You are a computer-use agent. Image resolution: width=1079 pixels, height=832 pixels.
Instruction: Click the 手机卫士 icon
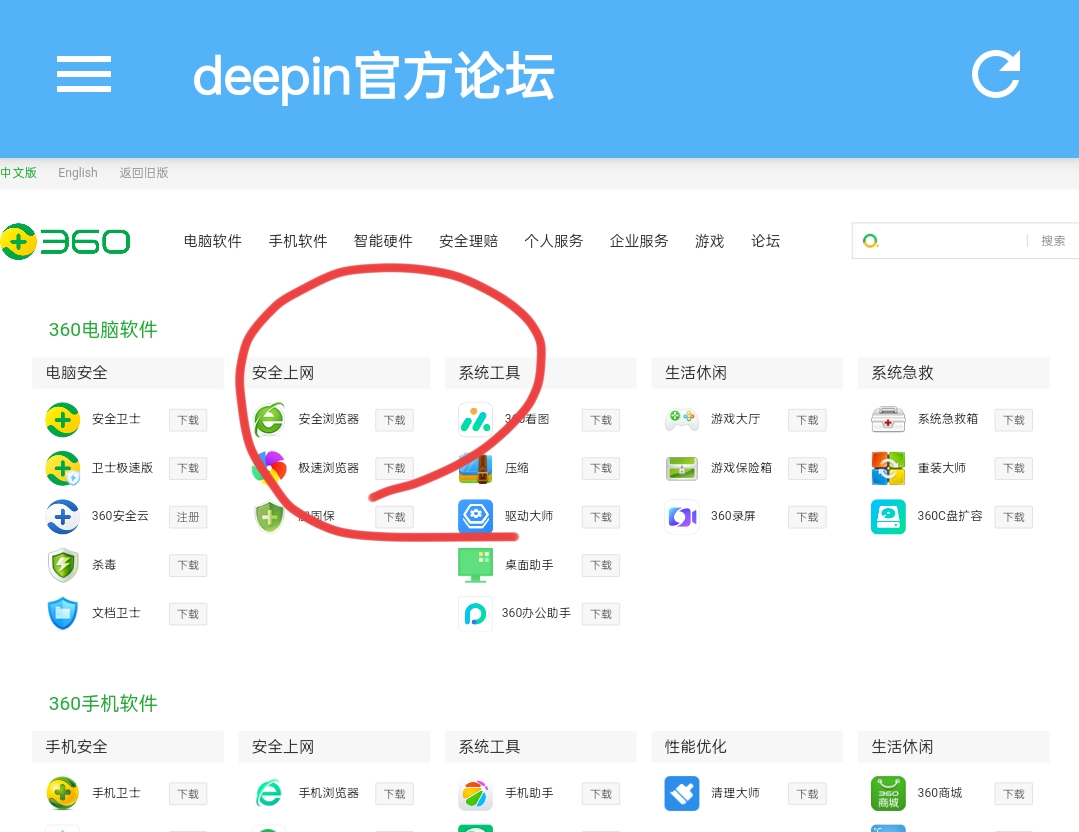63,793
